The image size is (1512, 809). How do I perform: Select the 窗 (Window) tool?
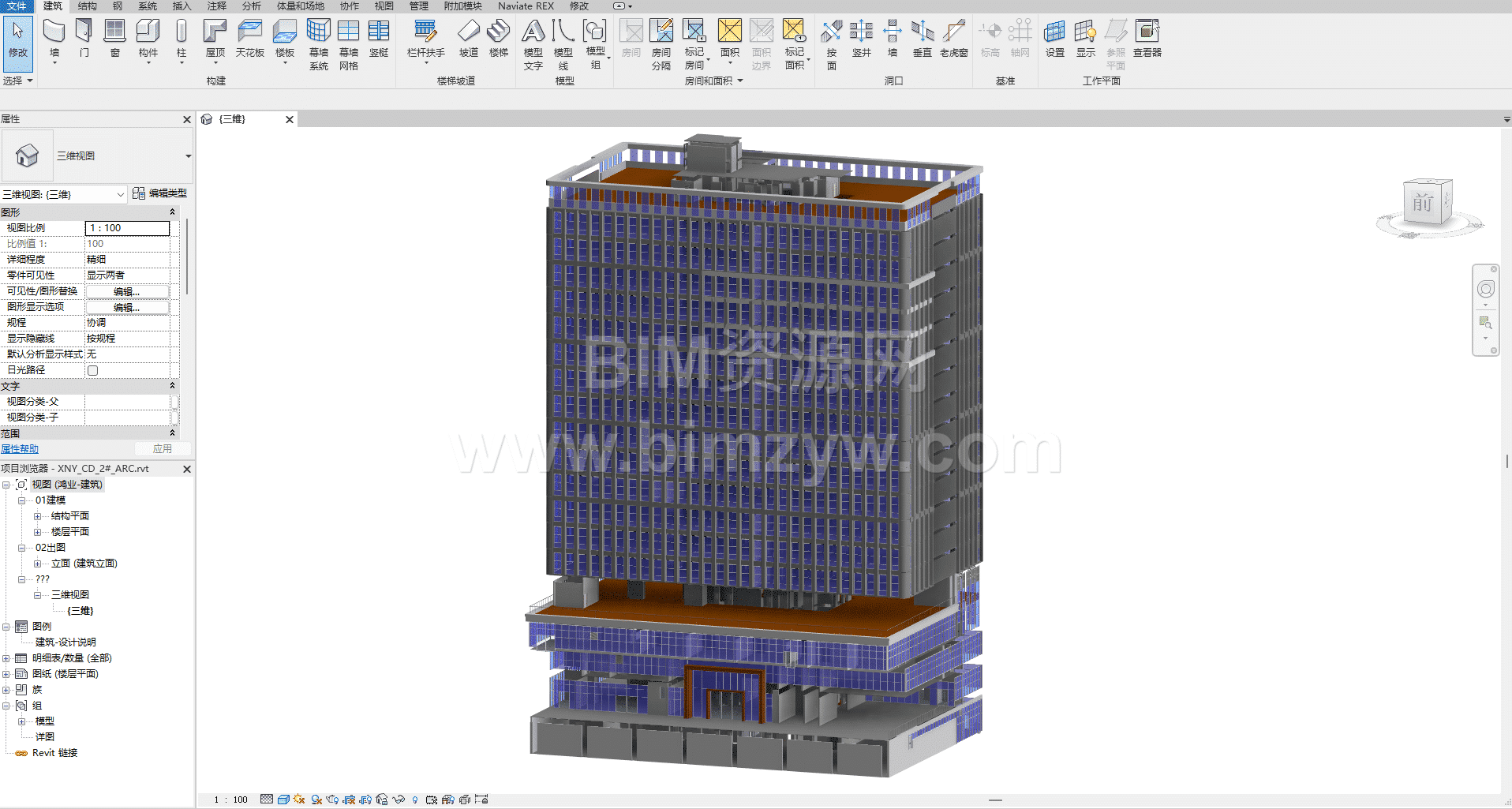click(115, 39)
